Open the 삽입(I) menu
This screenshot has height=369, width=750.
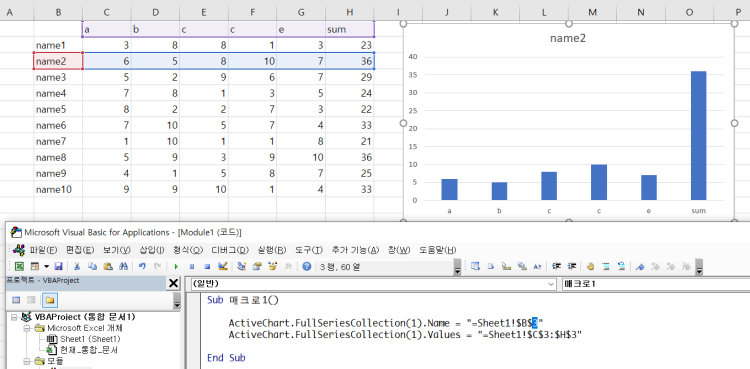[x=152, y=250]
